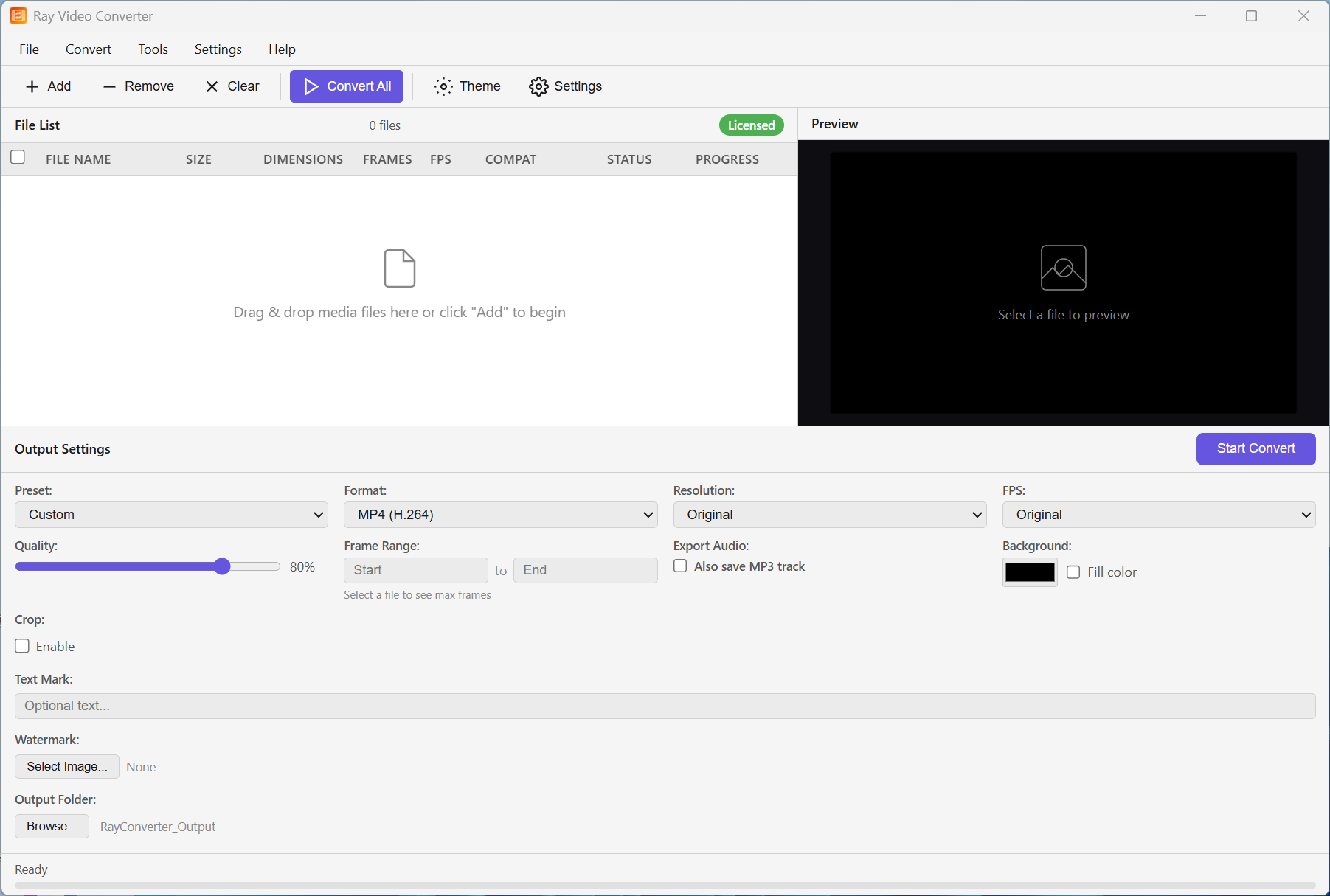Click the FRAMES column header
Image resolution: width=1330 pixels, height=896 pixels.
coord(387,159)
